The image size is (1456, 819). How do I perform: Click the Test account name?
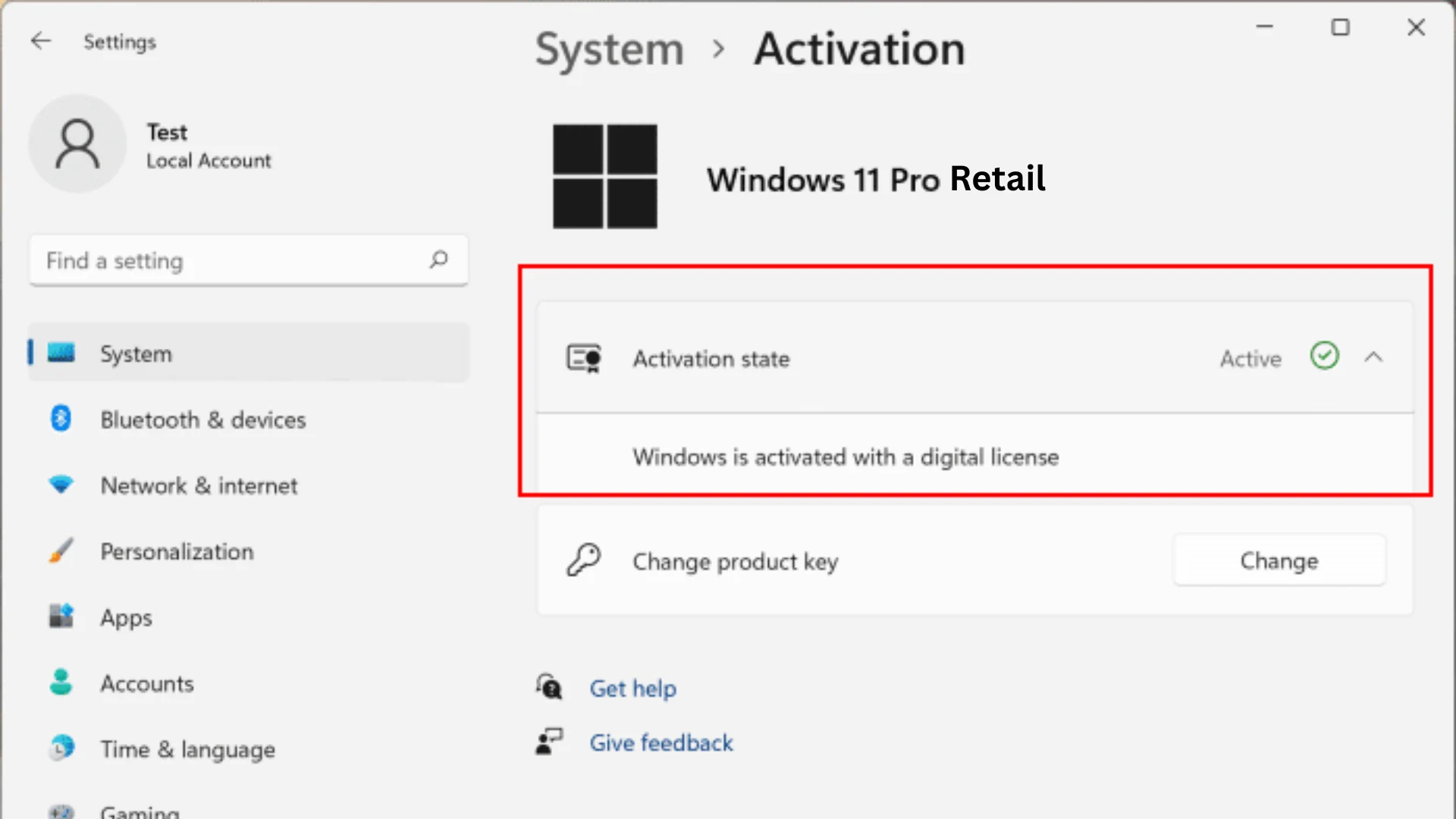pos(167,132)
